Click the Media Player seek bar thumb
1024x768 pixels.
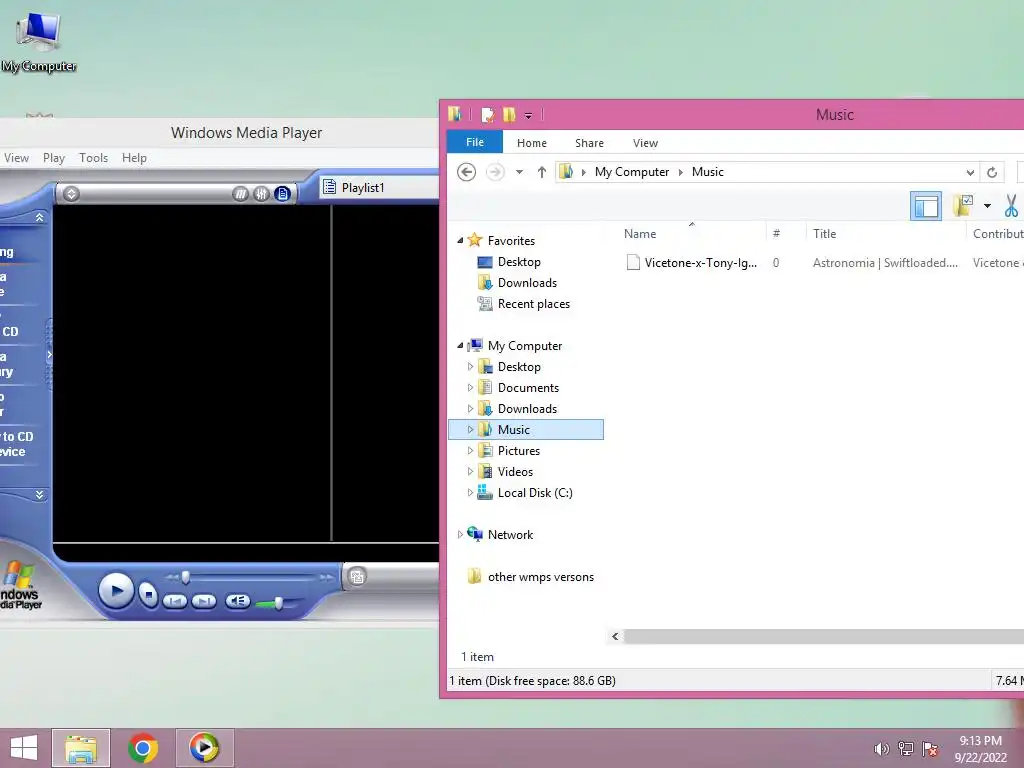(x=186, y=577)
